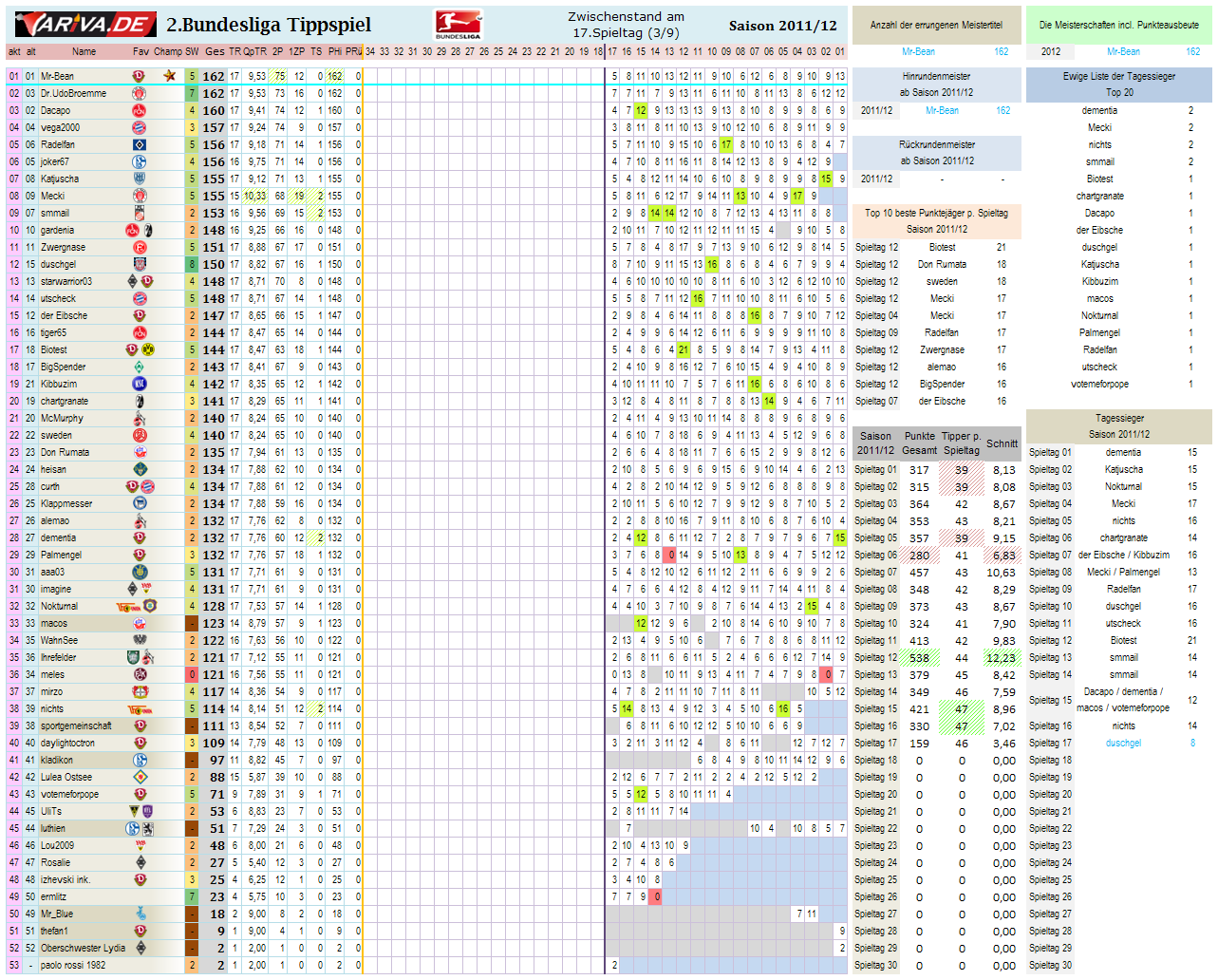The height and width of the screenshot is (980, 1218).
Task: Click 'dementia' in Ewige Liste Top 20
Action: [1099, 110]
